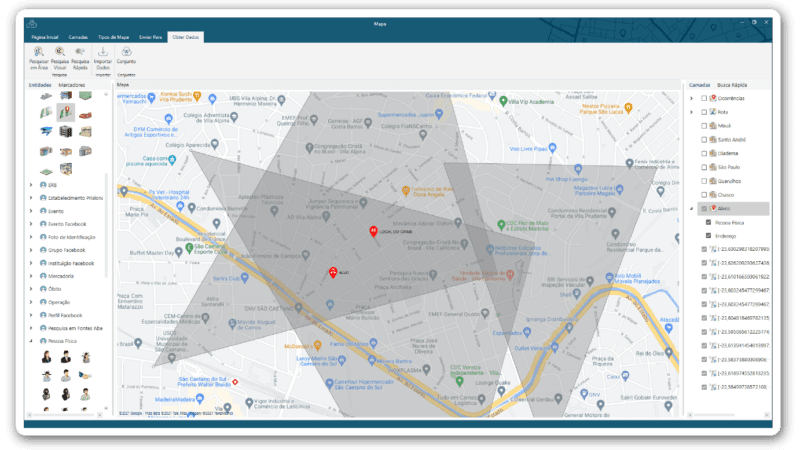Click the red ALVO marker on the map

click(x=333, y=272)
